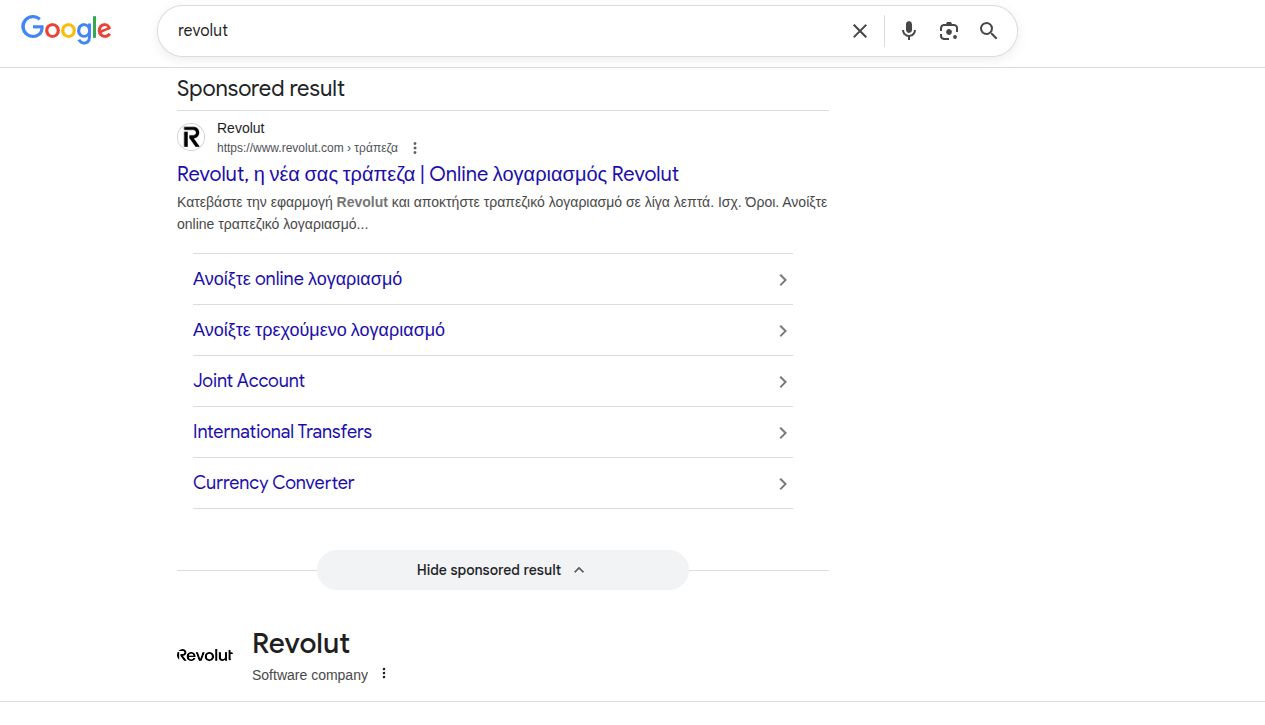Viewport: 1265px width, 725px height.
Task: Expand chevron for International Transfers row
Action: click(x=783, y=433)
